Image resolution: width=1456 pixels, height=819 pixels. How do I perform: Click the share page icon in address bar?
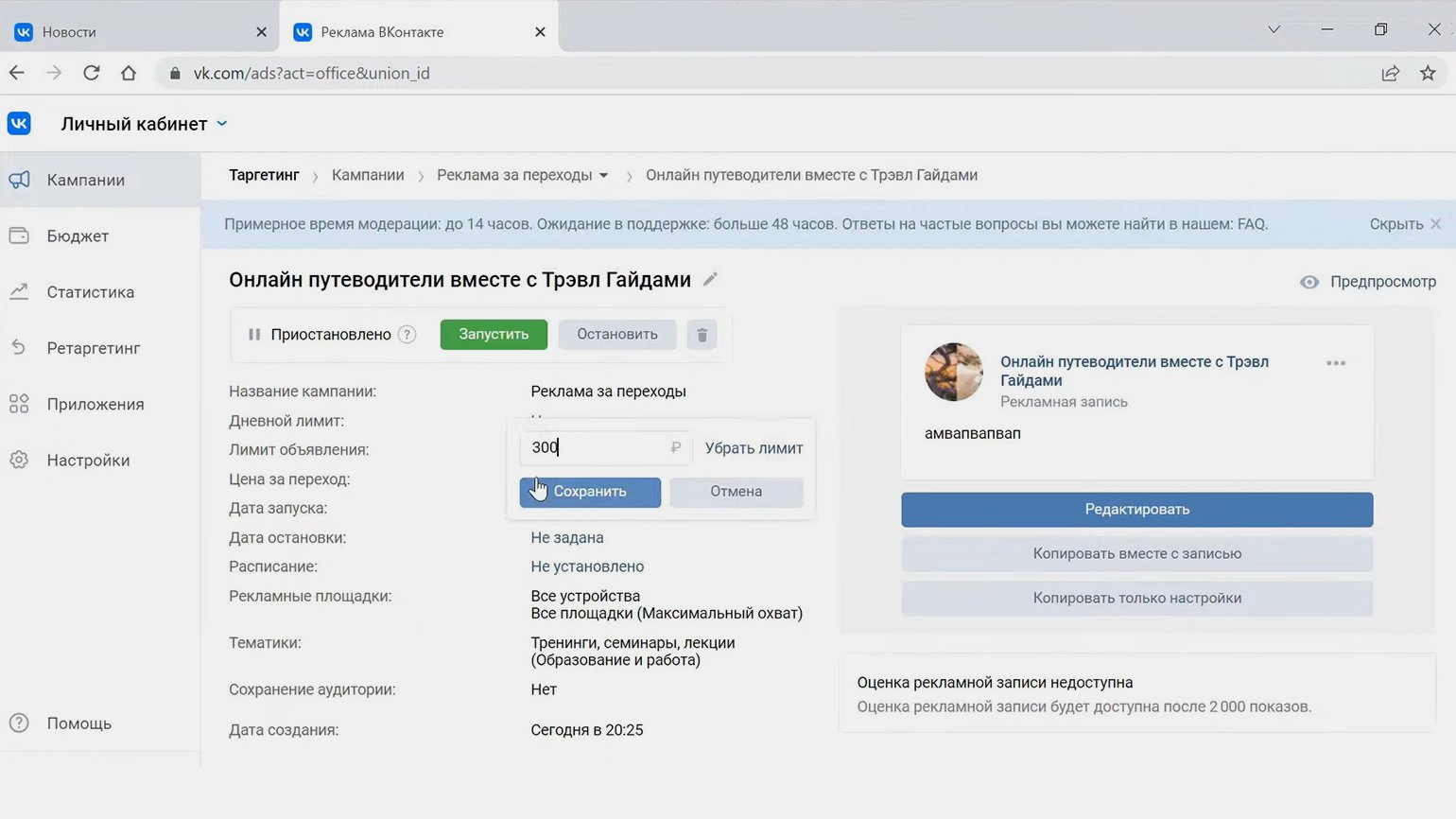pyautogui.click(x=1390, y=73)
